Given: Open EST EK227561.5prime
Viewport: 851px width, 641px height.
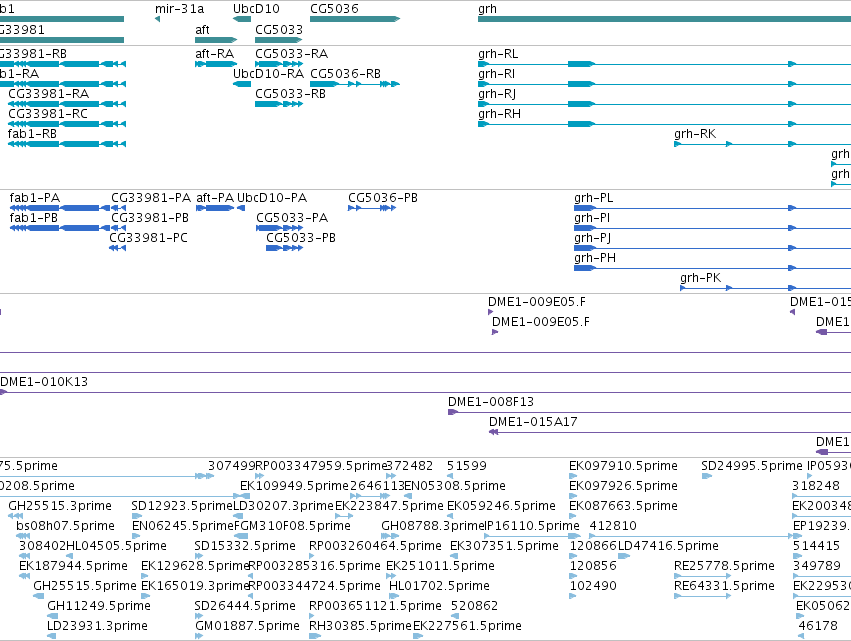Looking at the screenshot, I should click(467, 627).
